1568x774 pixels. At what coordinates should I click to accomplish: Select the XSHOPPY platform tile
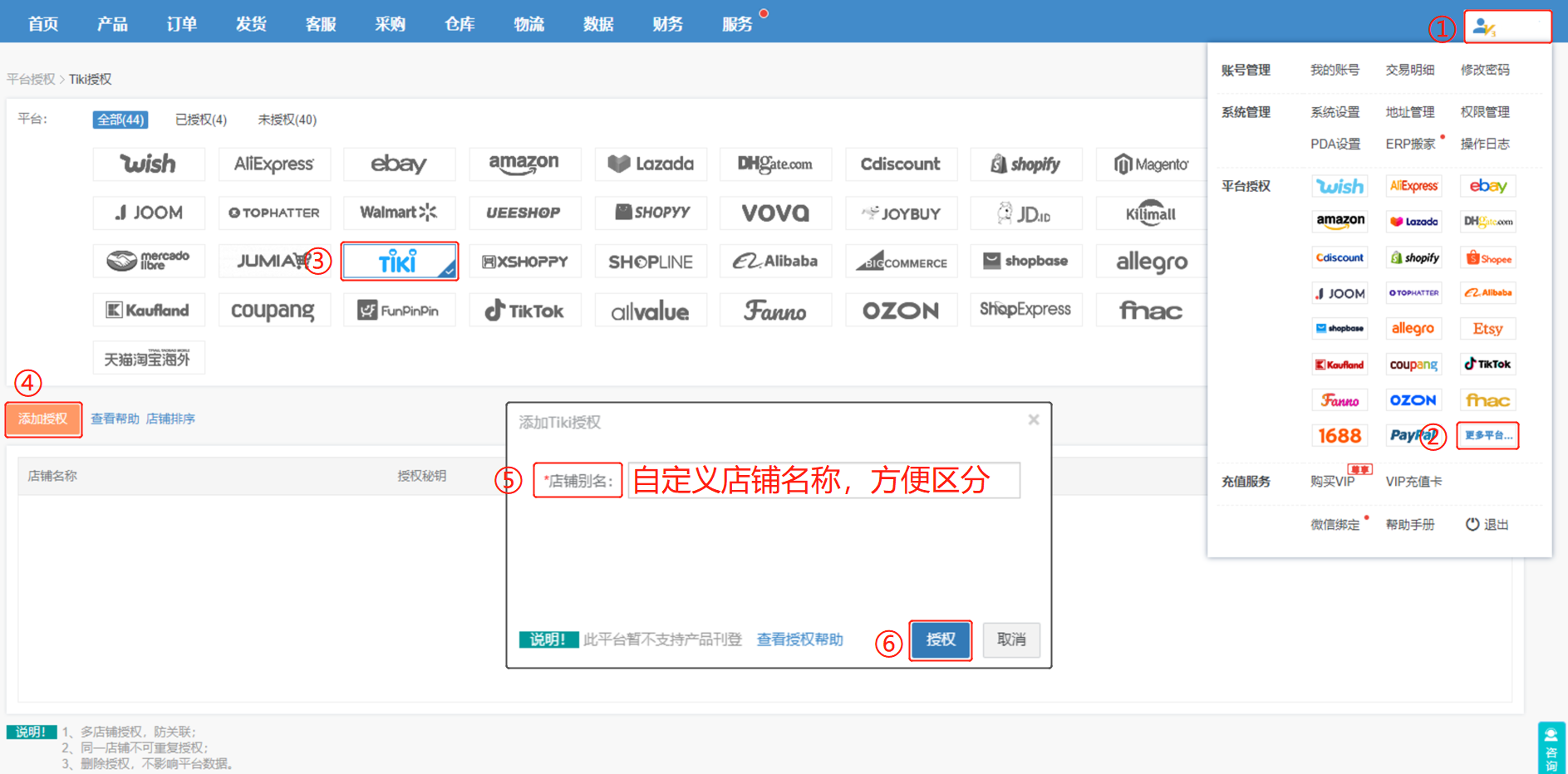[524, 261]
